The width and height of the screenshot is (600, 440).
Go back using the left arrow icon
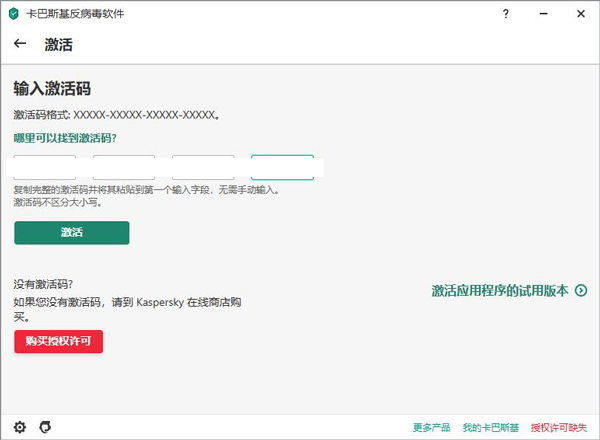(20, 44)
